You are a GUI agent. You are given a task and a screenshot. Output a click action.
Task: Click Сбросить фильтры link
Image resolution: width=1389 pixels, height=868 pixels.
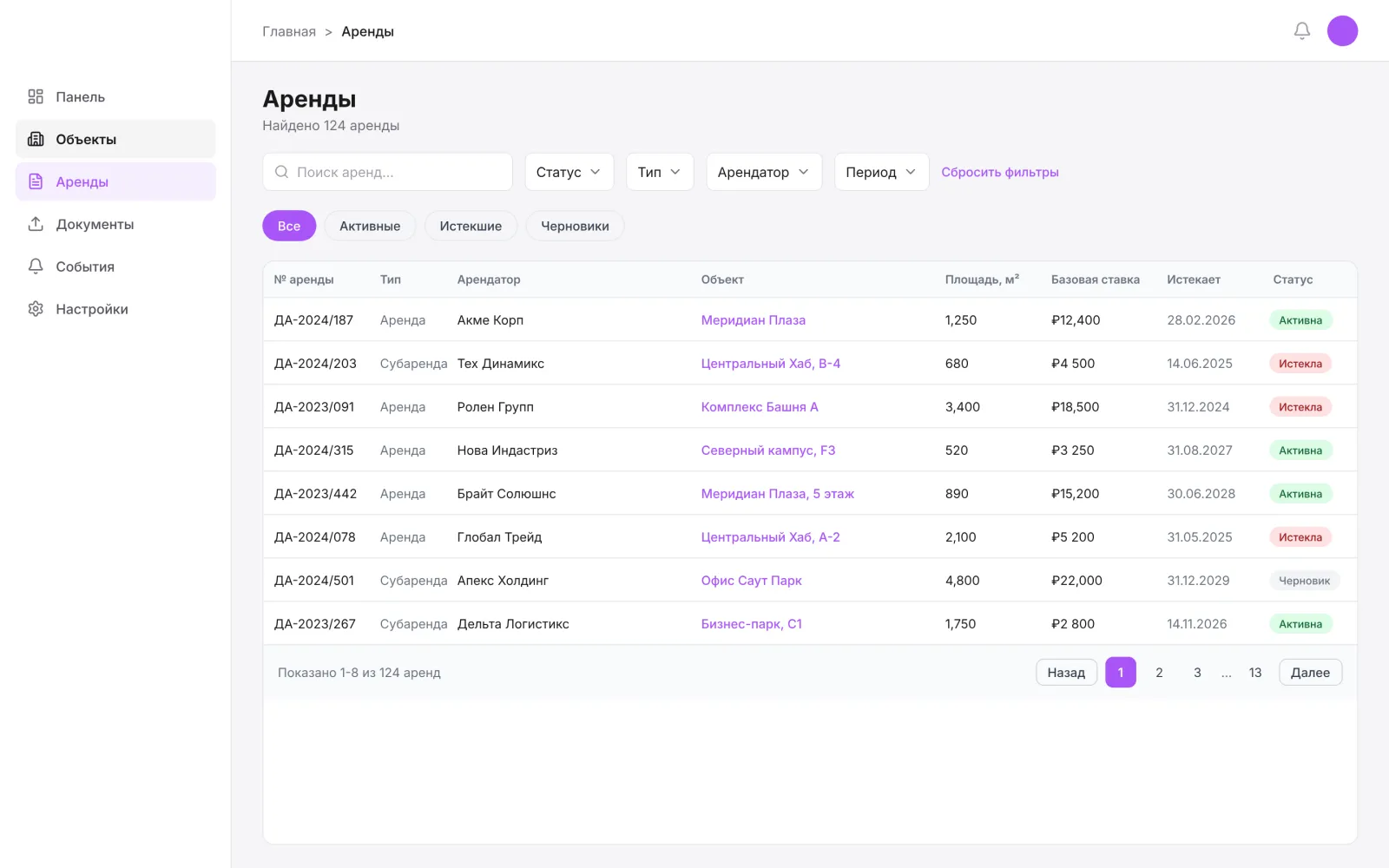[x=1000, y=172]
